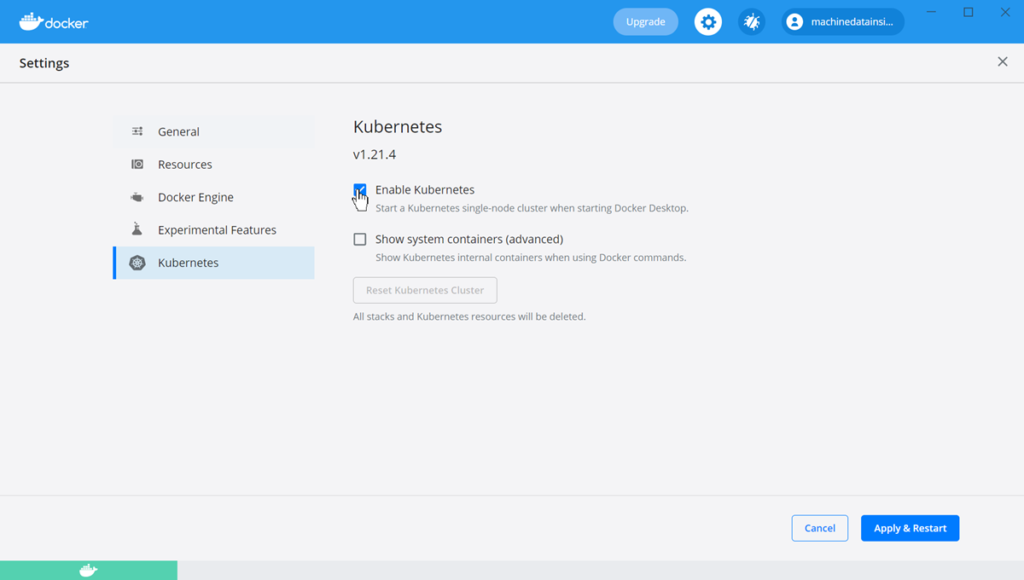Viewport: 1024px width, 580px height.
Task: Click the Cancel button
Action: 819,528
